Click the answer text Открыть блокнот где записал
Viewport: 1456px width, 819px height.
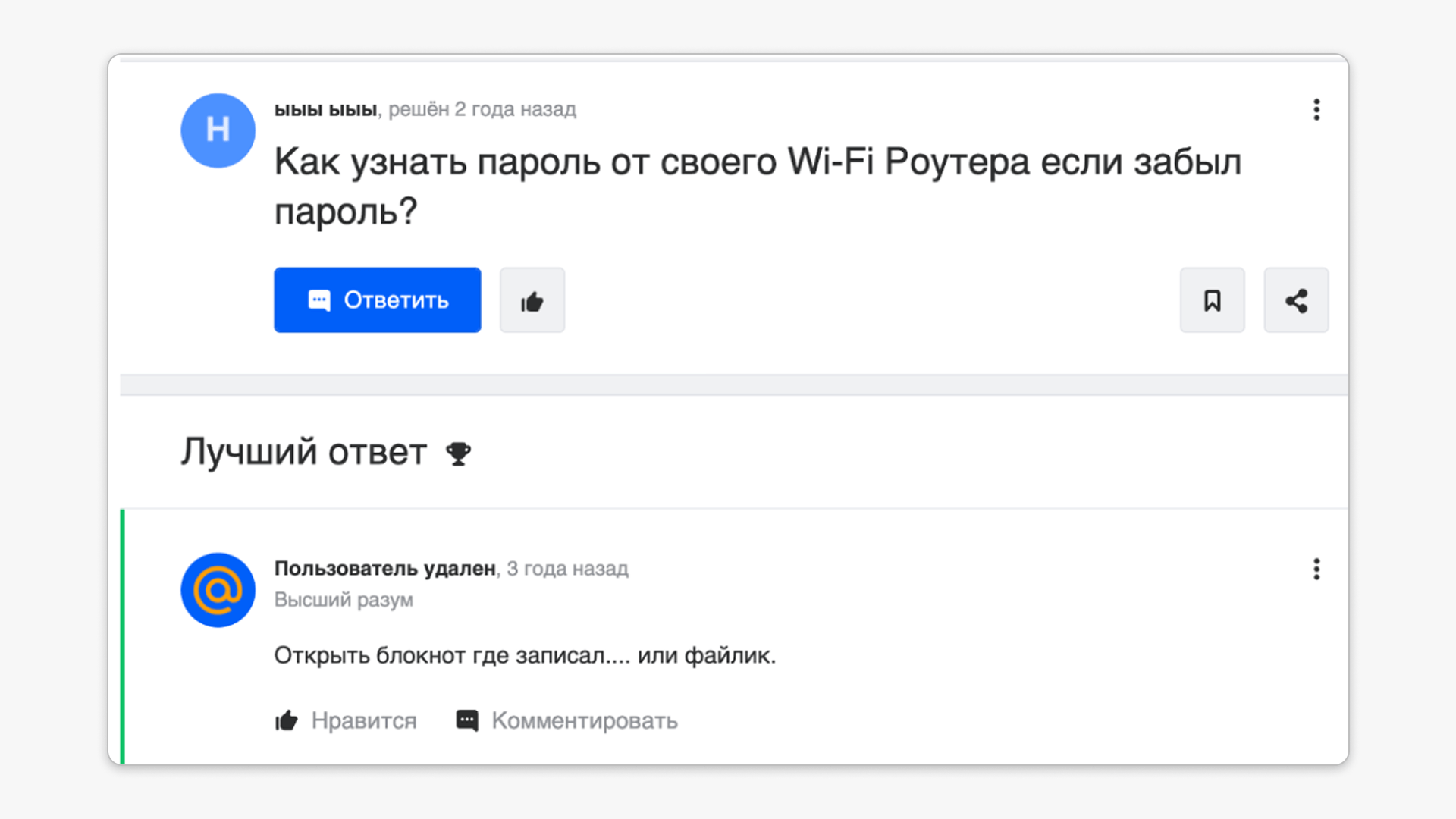click(x=525, y=655)
